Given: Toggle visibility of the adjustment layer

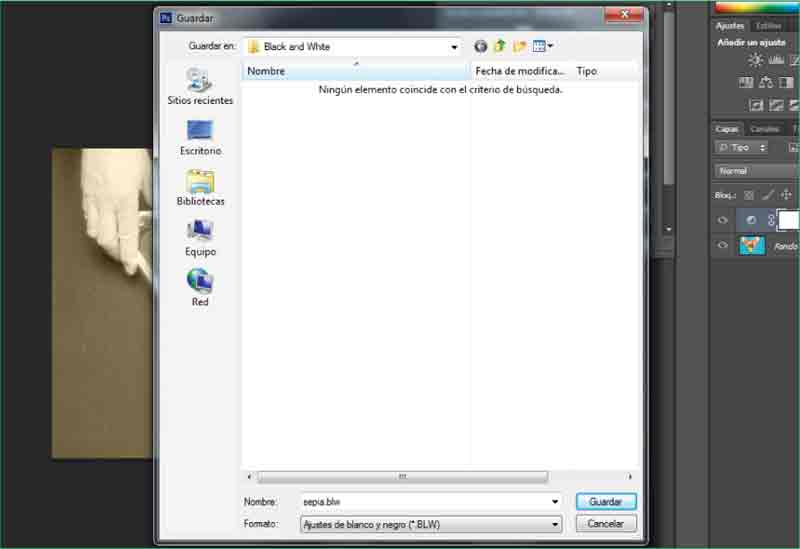Looking at the screenshot, I should click(723, 220).
